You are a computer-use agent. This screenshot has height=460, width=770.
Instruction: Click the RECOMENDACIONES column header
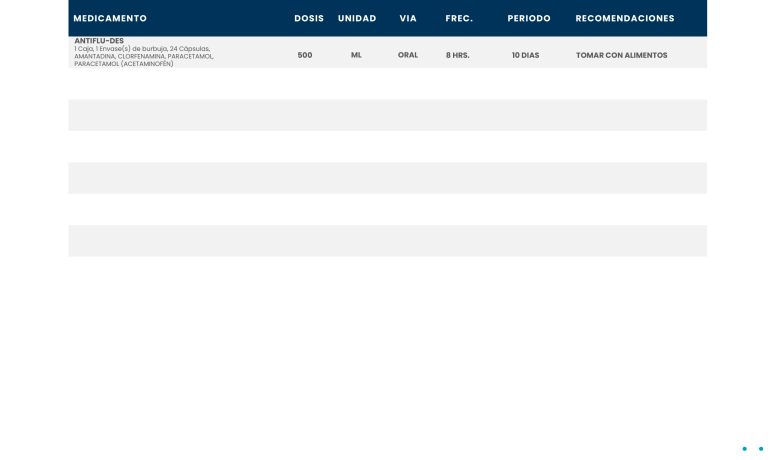[625, 18]
